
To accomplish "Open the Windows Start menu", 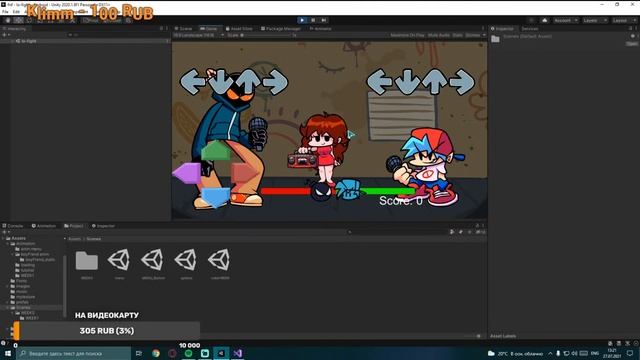I will tap(8, 353).
